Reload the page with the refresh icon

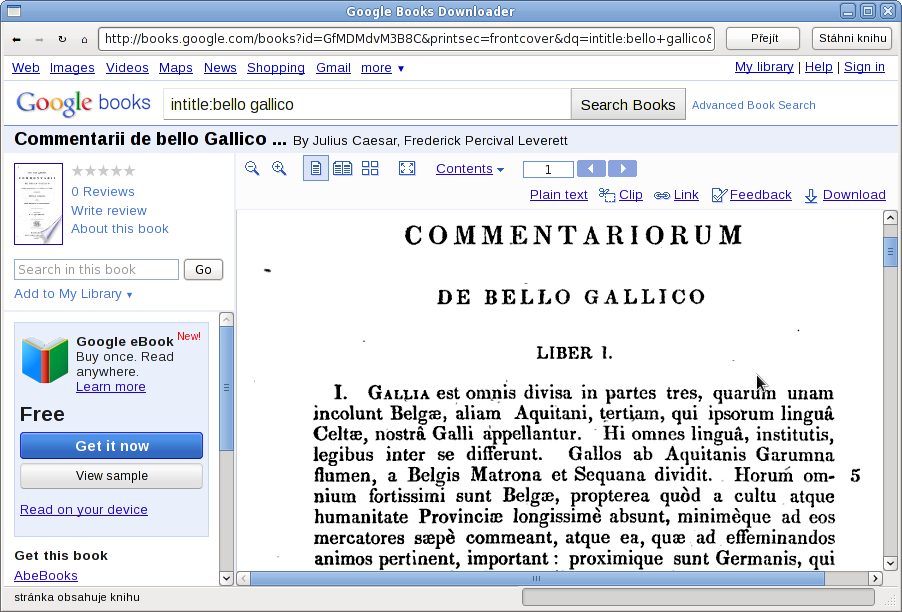(62, 39)
